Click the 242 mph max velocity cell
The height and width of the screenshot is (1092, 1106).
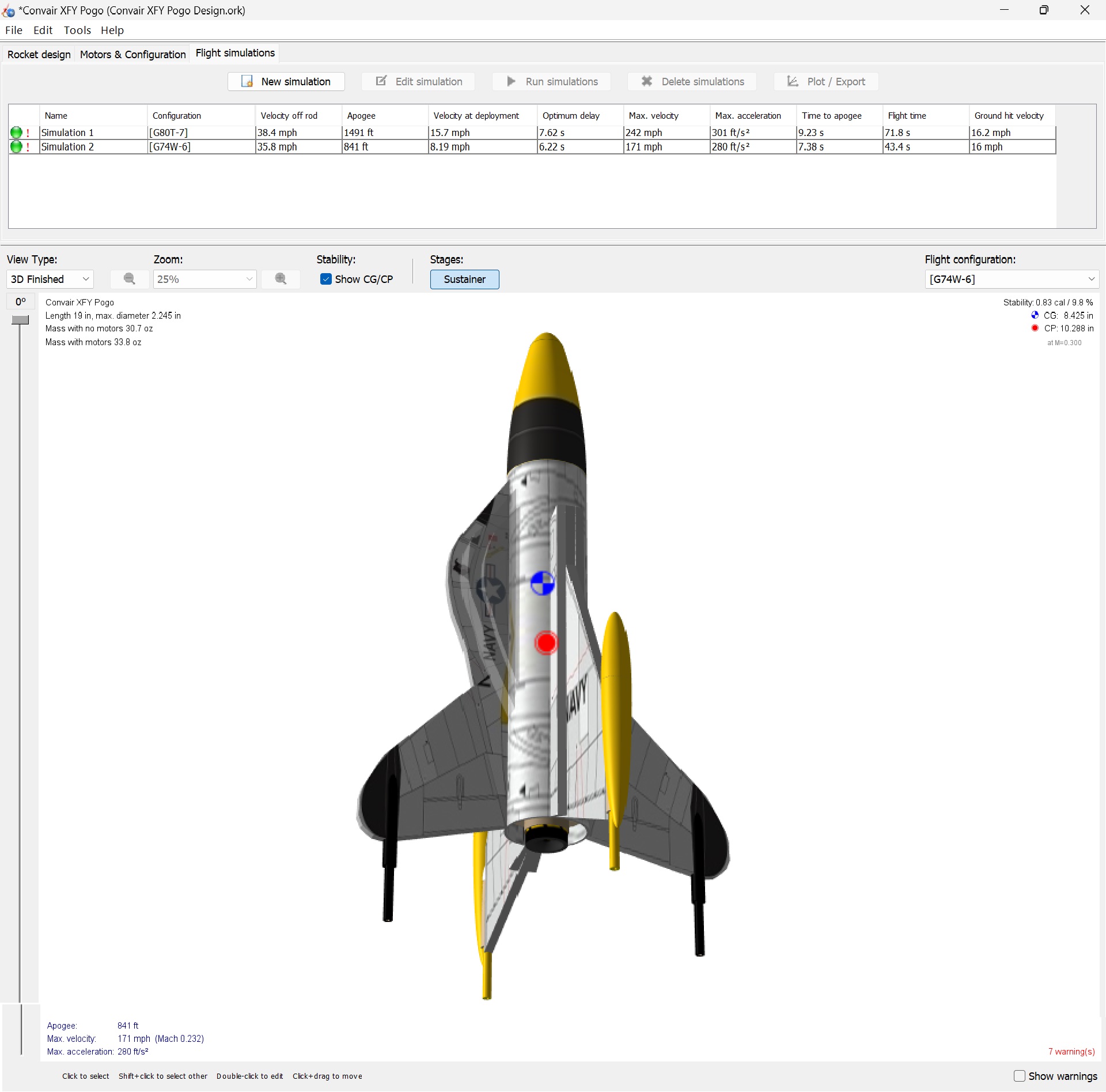(x=666, y=133)
